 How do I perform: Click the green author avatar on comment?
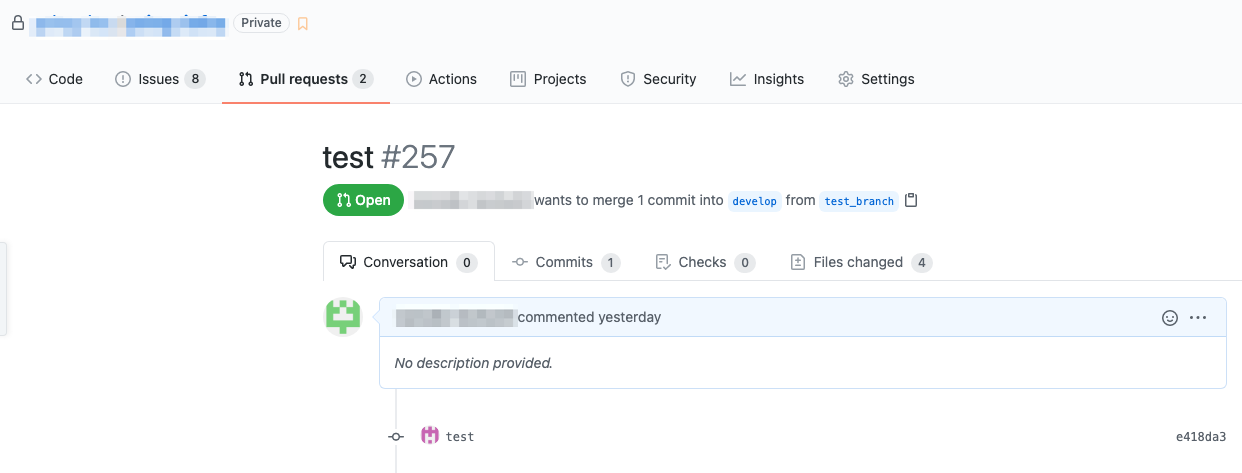tap(343, 317)
